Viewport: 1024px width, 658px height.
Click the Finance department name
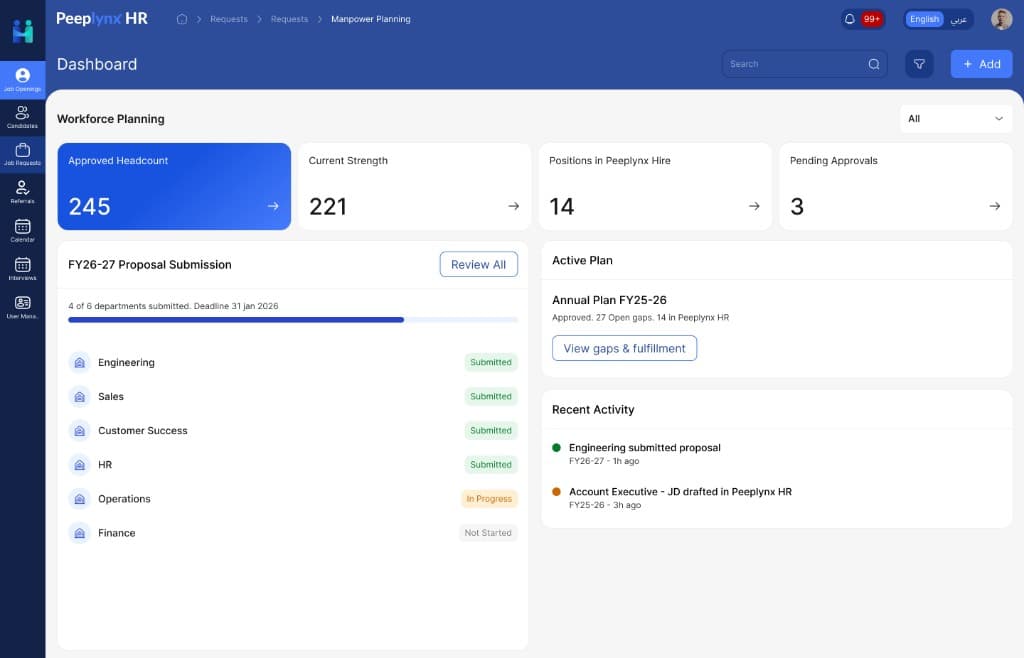pos(116,533)
